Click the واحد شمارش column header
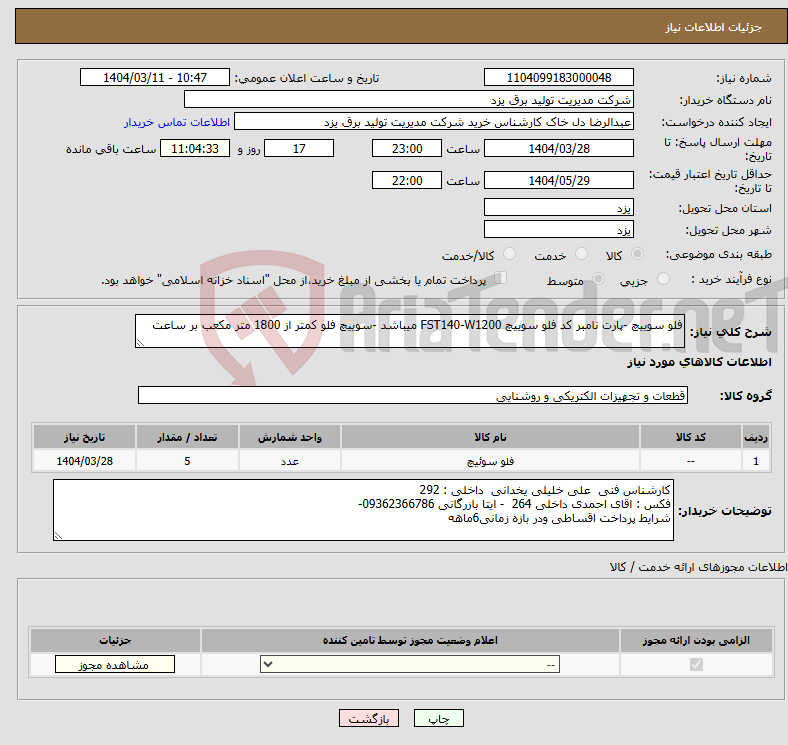The height and width of the screenshot is (745, 788). (290, 437)
